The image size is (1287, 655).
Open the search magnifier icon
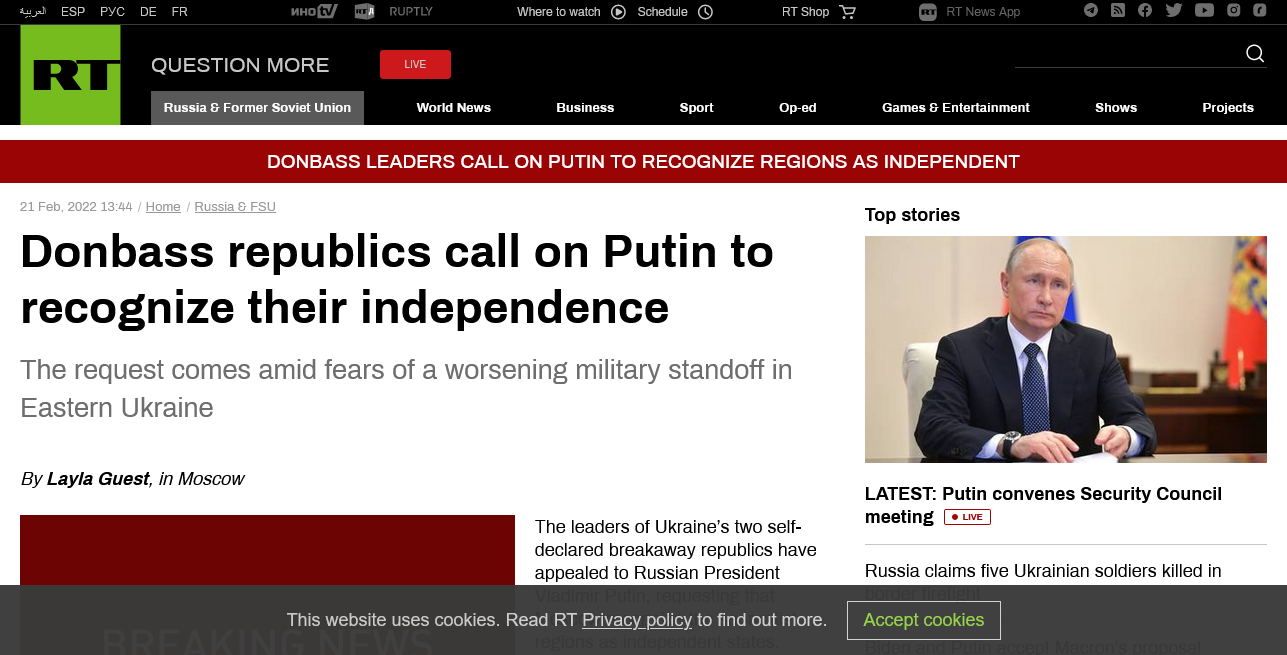(1255, 53)
